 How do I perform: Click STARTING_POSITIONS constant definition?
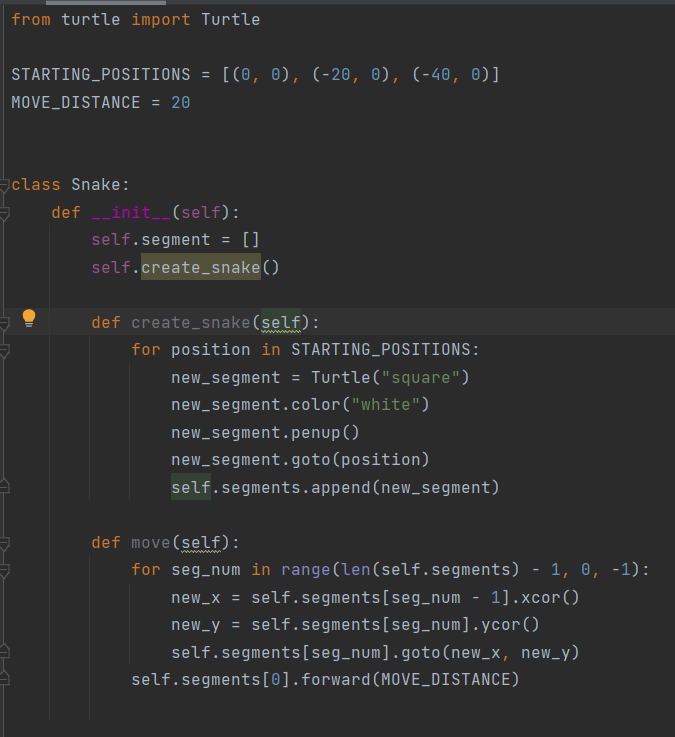coord(101,74)
